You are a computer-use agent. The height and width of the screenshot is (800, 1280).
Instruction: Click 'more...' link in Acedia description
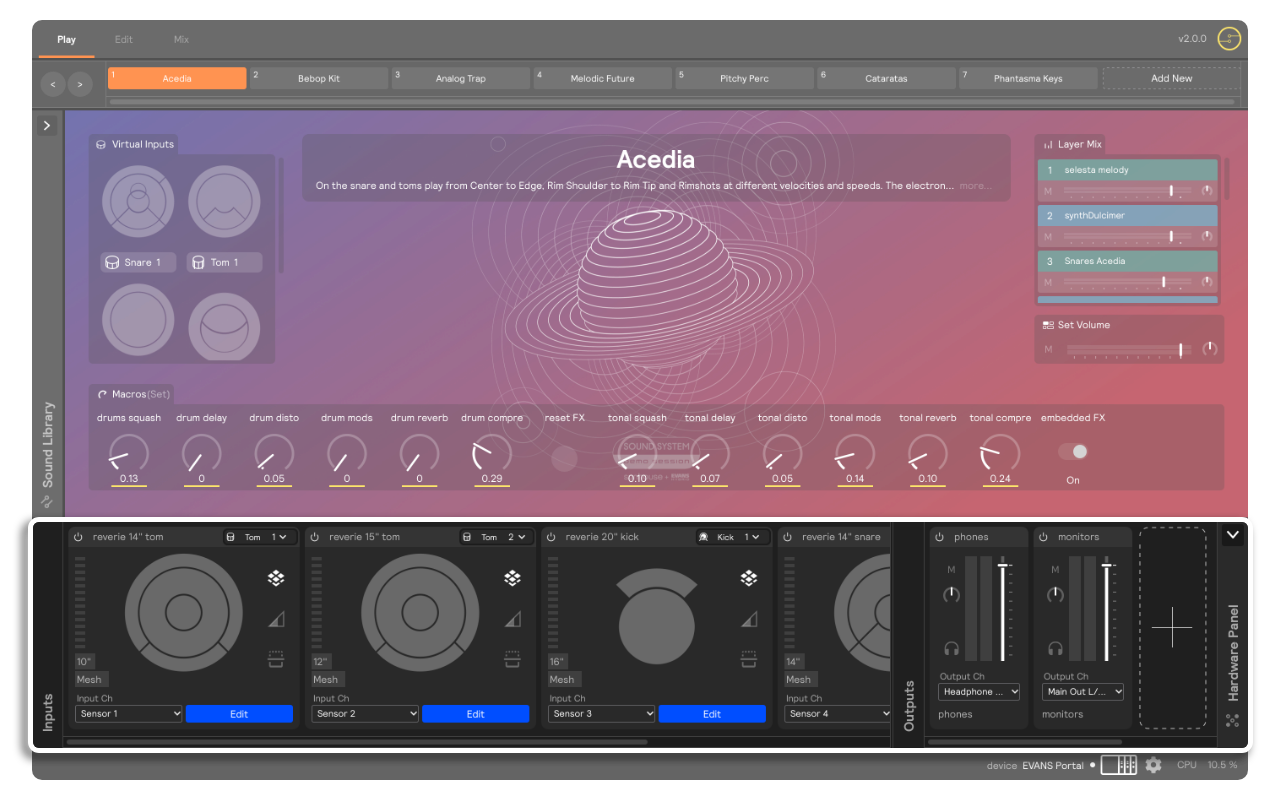[975, 186]
